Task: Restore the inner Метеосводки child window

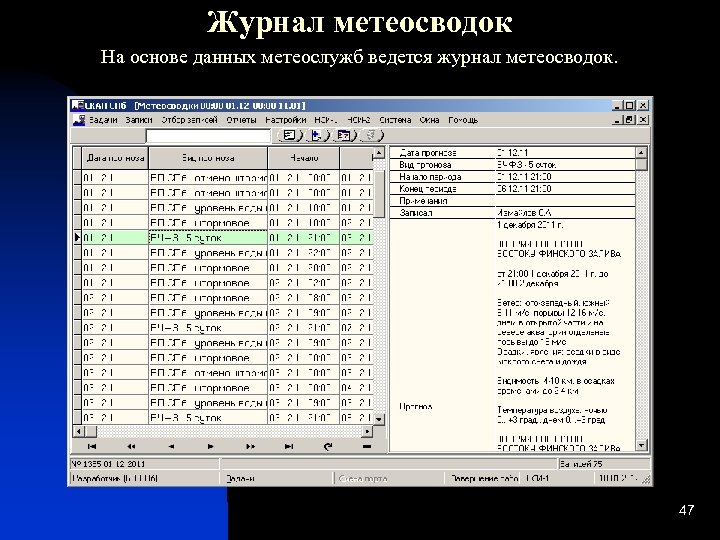Action: (629, 120)
